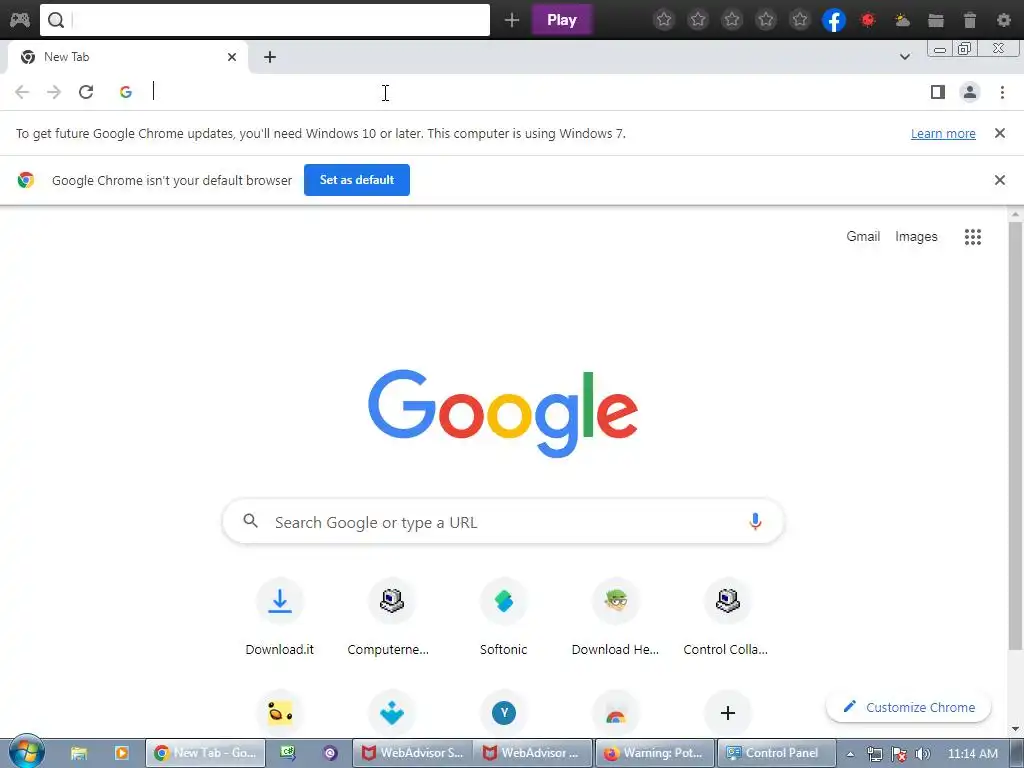
Task: Expand the tab search chevron
Action: click(904, 57)
